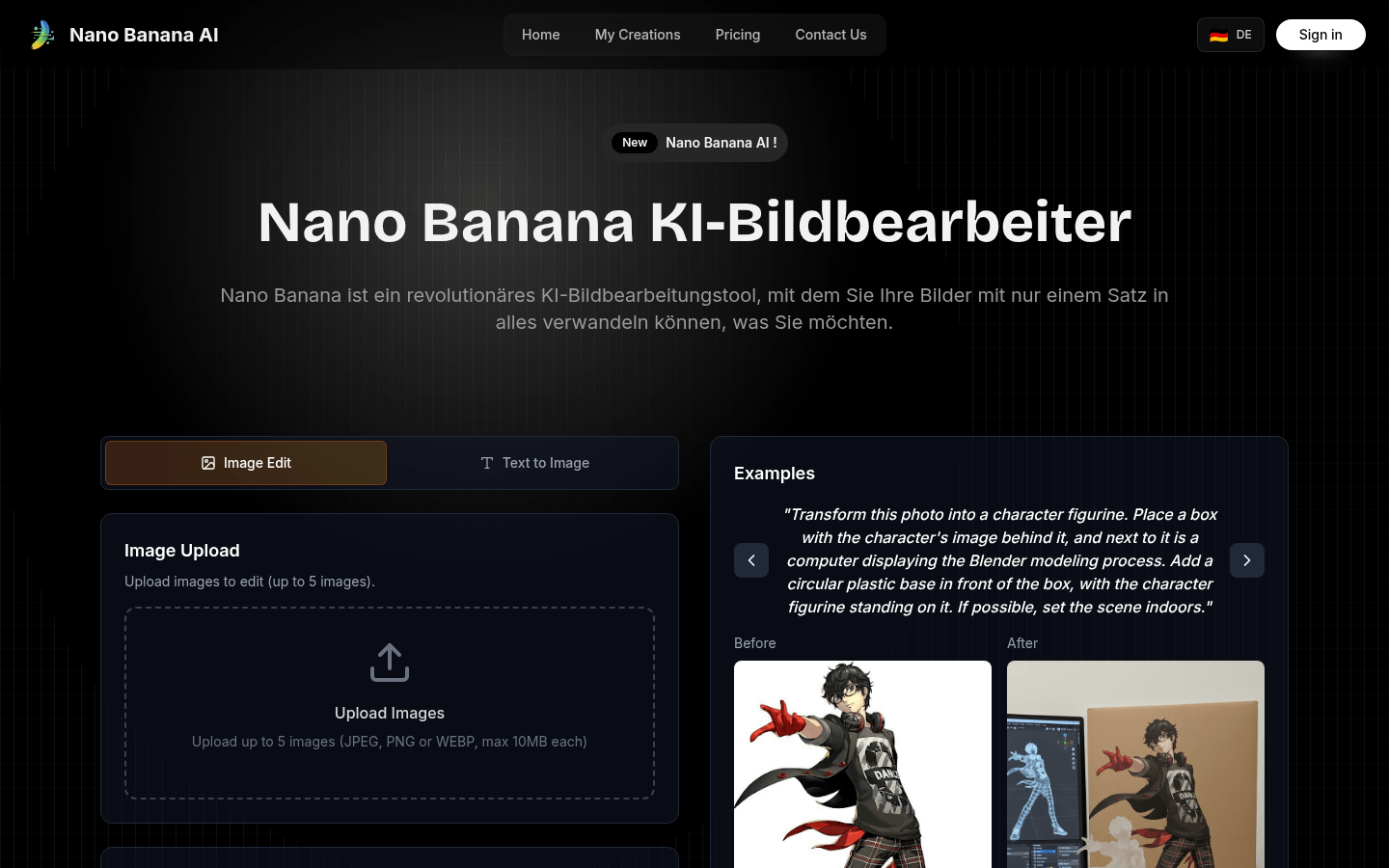The height and width of the screenshot is (868, 1389).
Task: Click the Upload Images drop zone
Action: [390, 703]
